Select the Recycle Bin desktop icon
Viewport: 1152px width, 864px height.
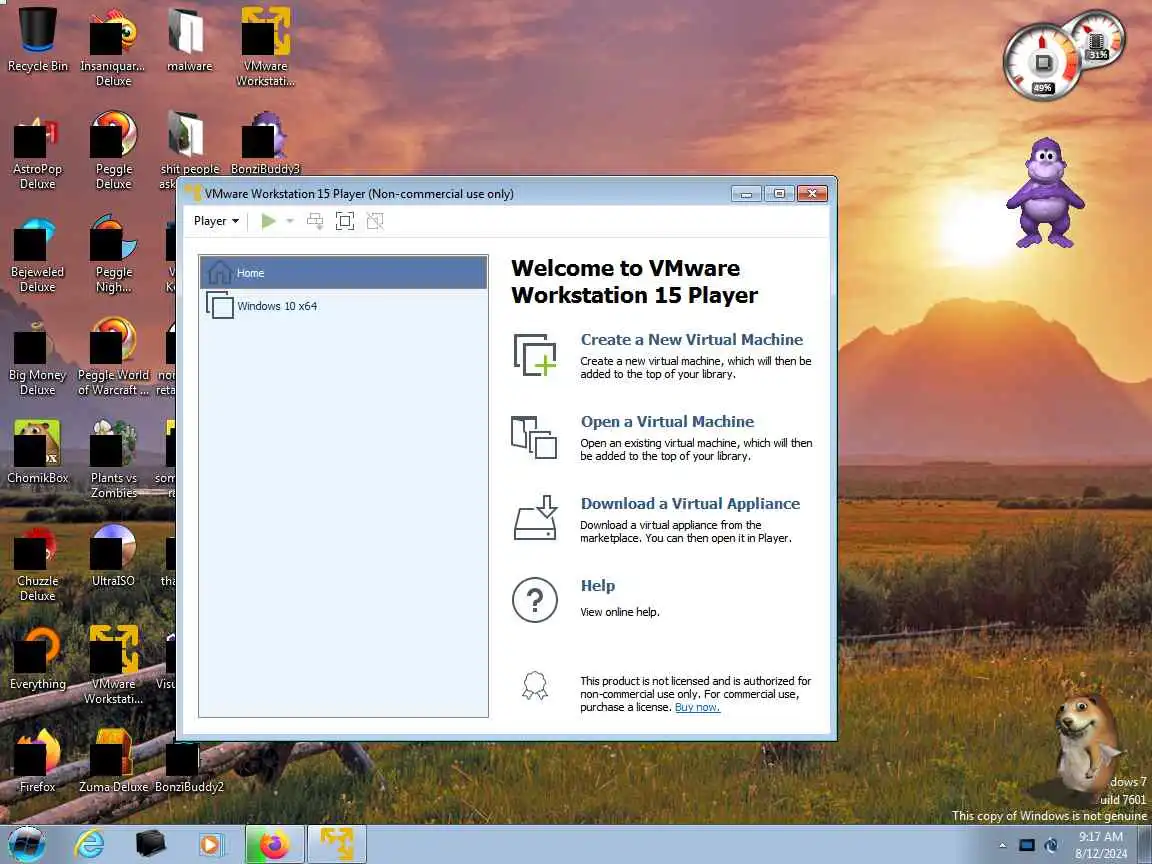[x=37, y=38]
